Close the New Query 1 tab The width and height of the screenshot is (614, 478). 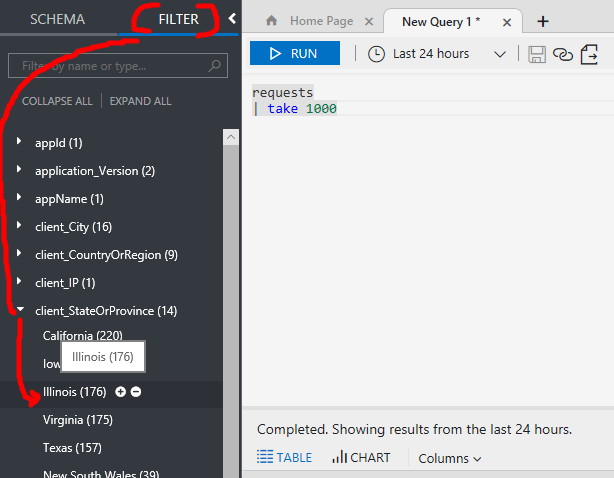pos(507,22)
